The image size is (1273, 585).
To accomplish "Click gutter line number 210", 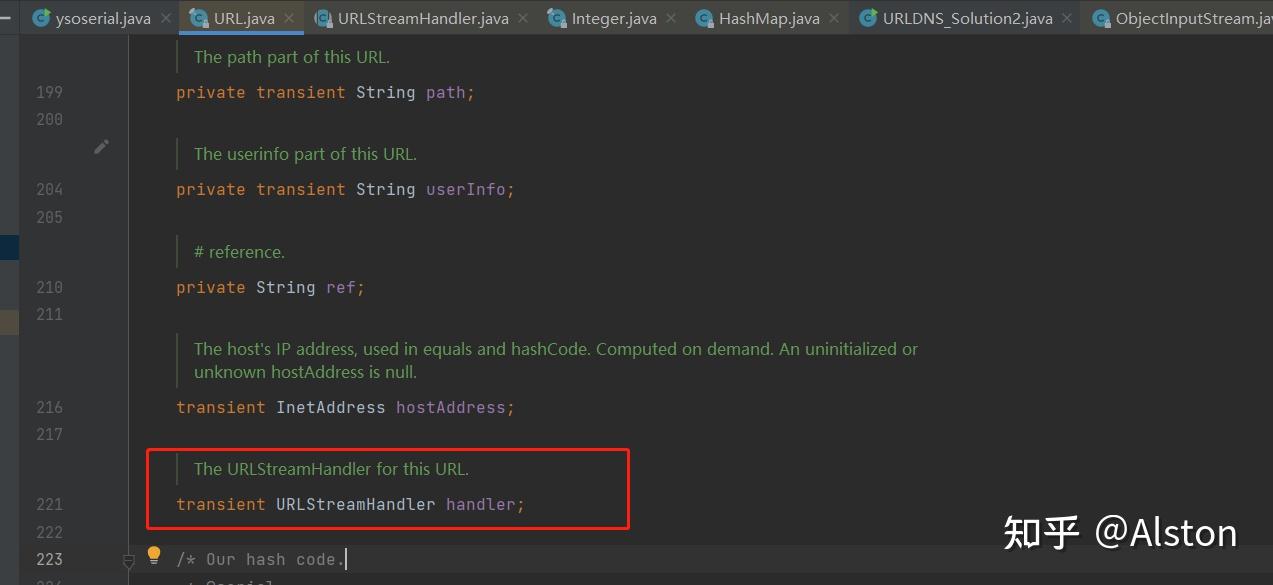I will click(49, 287).
